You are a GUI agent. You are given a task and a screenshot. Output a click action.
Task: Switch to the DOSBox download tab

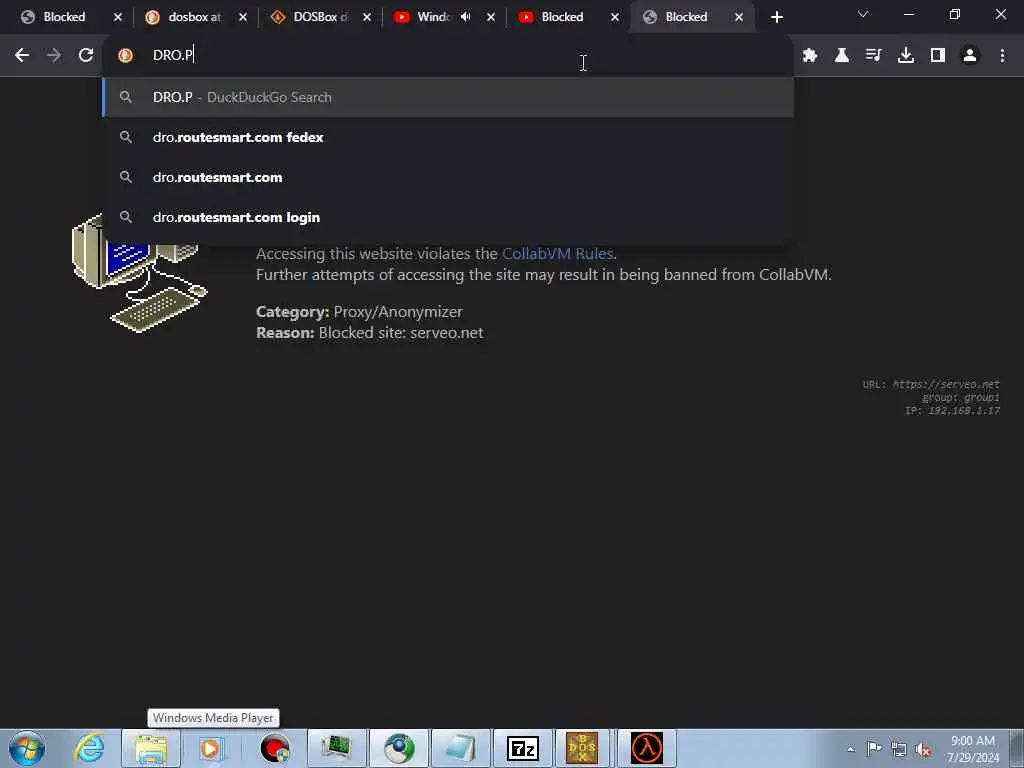pos(320,17)
